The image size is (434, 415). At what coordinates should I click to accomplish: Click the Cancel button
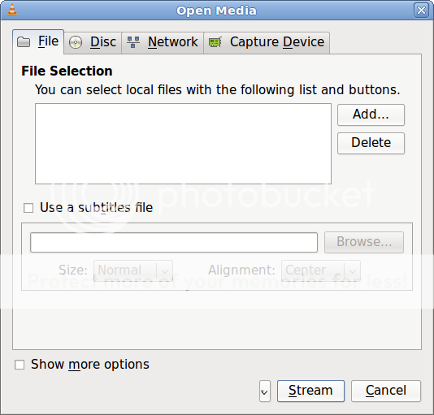386,391
